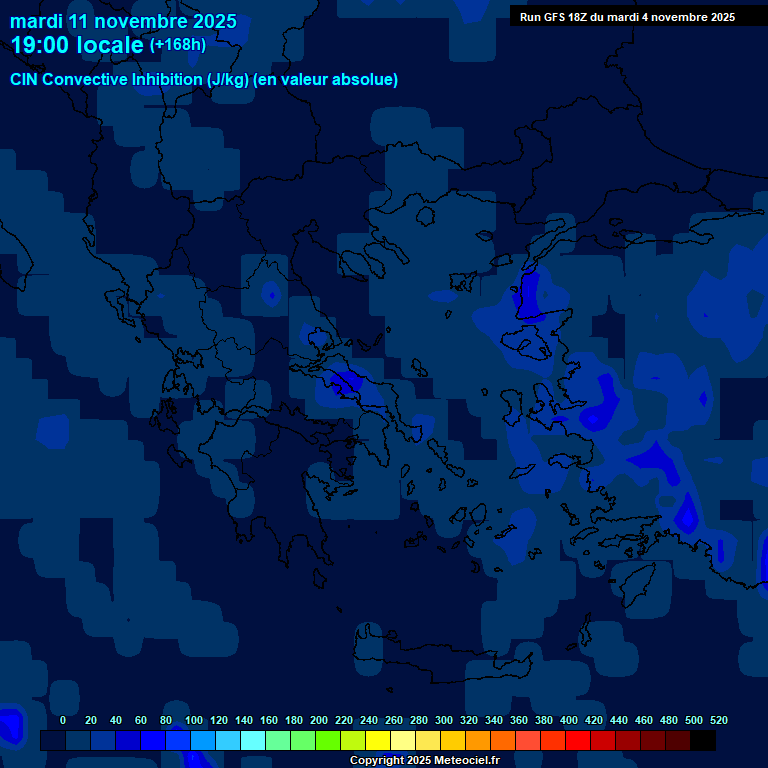This screenshot has height=768, width=768.
Task: Pick the bright green swatch between 200 and 220
Action: click(x=328, y=740)
